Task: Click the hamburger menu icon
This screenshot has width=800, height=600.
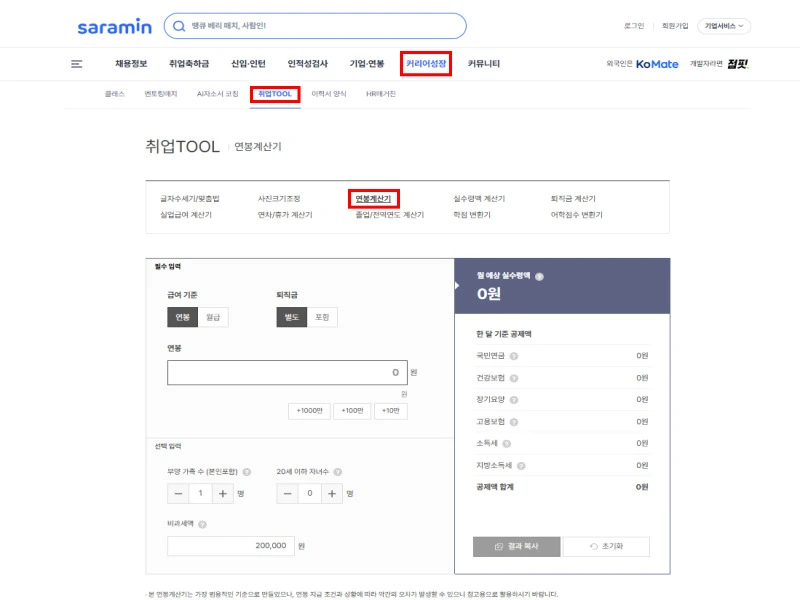Action: [x=76, y=63]
